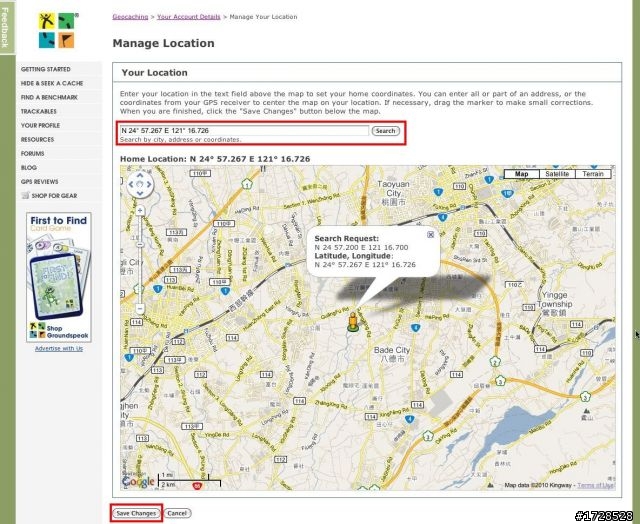Open Your Profile menu item
This screenshot has width=640, height=524.
[40, 125]
